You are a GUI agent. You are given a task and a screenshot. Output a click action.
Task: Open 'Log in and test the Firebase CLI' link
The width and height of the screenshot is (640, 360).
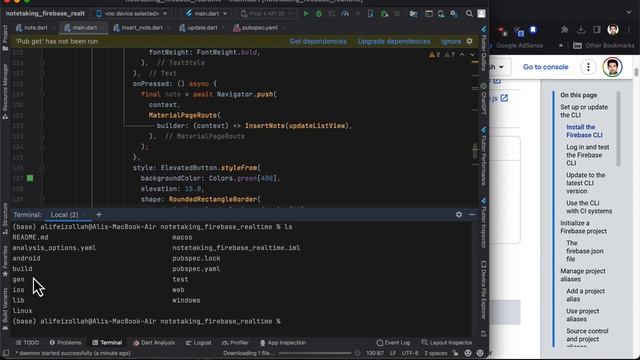(588, 155)
